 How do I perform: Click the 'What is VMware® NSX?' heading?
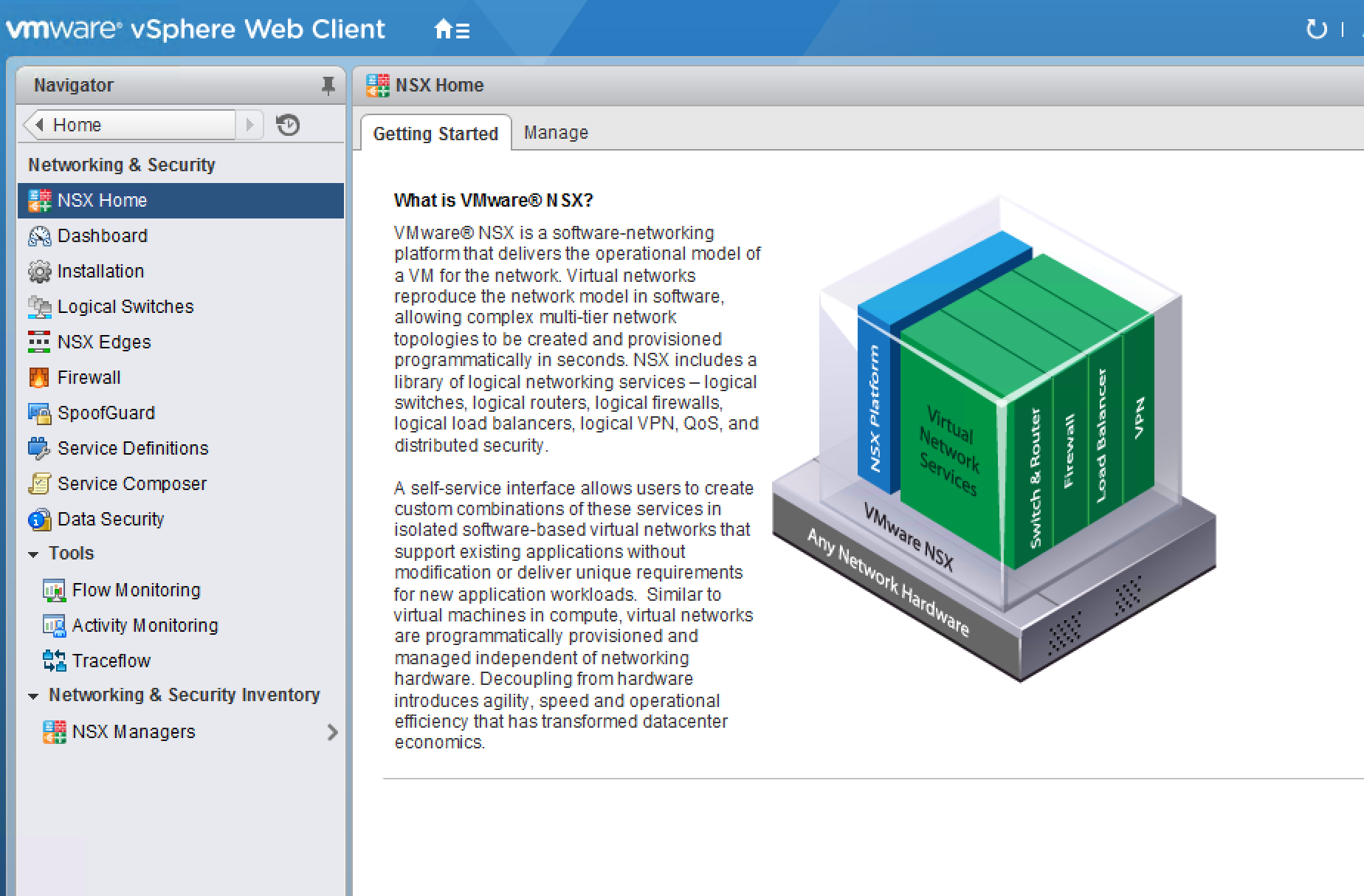point(493,201)
